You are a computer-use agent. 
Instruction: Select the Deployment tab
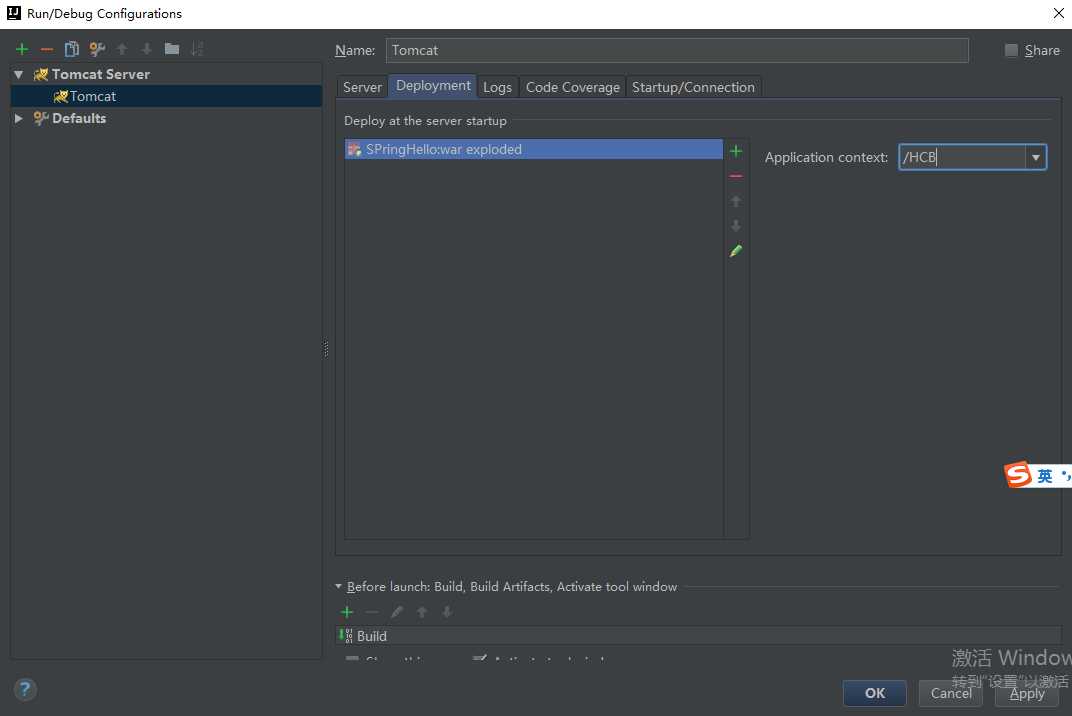point(433,85)
